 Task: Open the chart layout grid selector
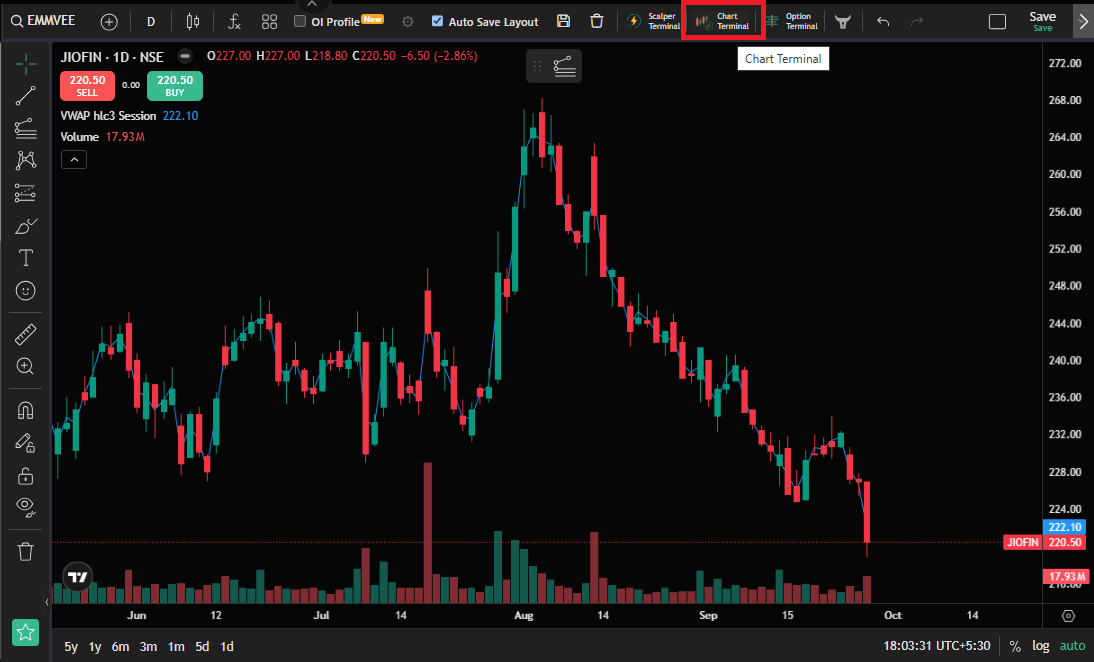[269, 22]
